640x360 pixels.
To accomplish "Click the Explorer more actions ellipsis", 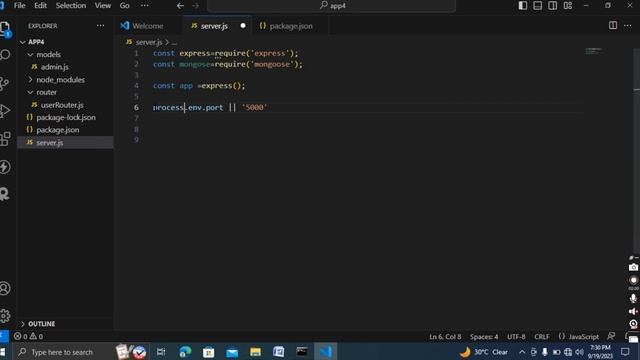I will [x=100, y=26].
